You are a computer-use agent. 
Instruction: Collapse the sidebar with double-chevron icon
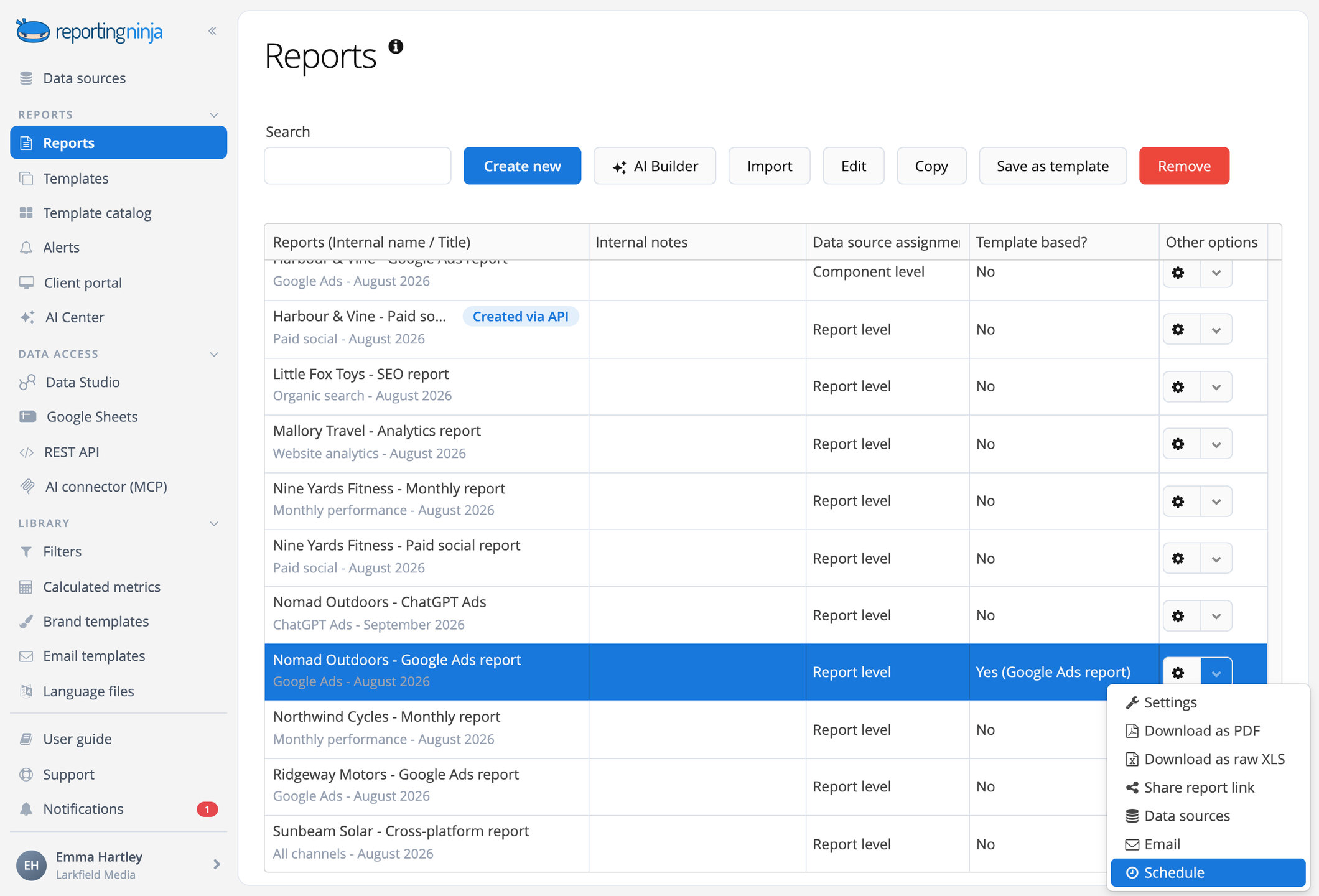point(212,31)
